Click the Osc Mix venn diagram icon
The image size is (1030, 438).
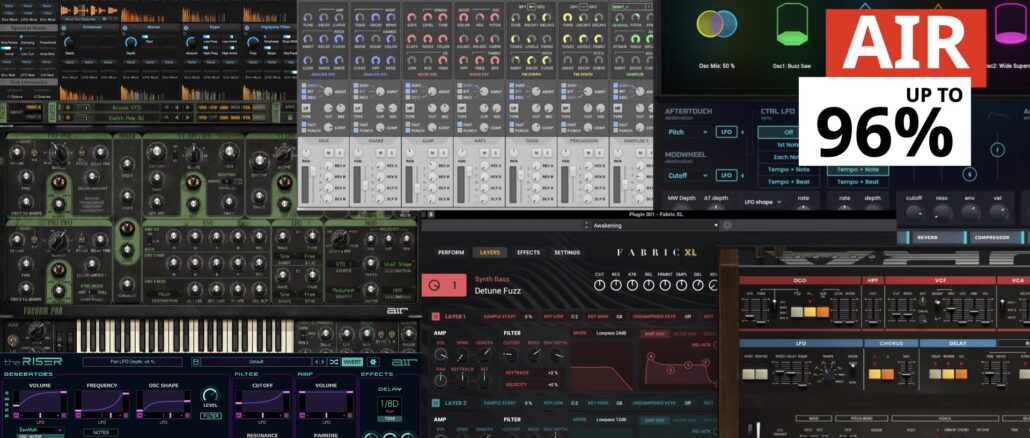[x=715, y=23]
